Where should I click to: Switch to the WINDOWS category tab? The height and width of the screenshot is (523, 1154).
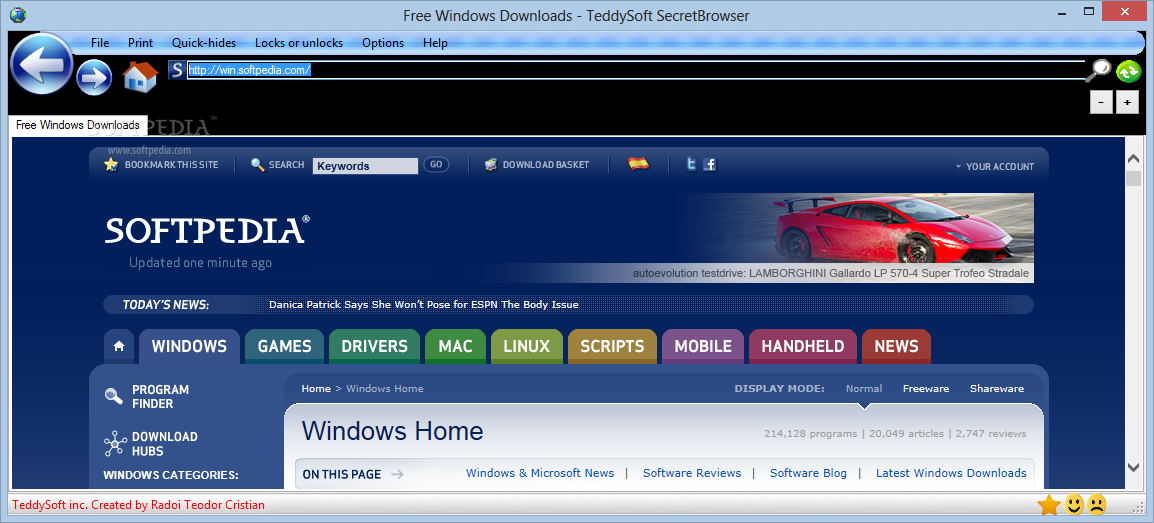[x=189, y=346]
